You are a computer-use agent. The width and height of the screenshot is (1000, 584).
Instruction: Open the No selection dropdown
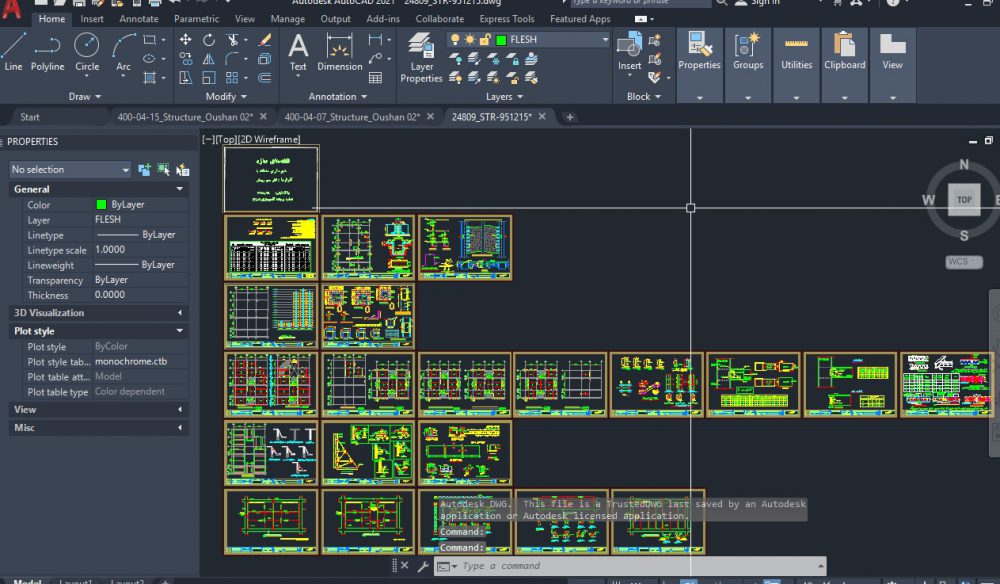click(70, 170)
